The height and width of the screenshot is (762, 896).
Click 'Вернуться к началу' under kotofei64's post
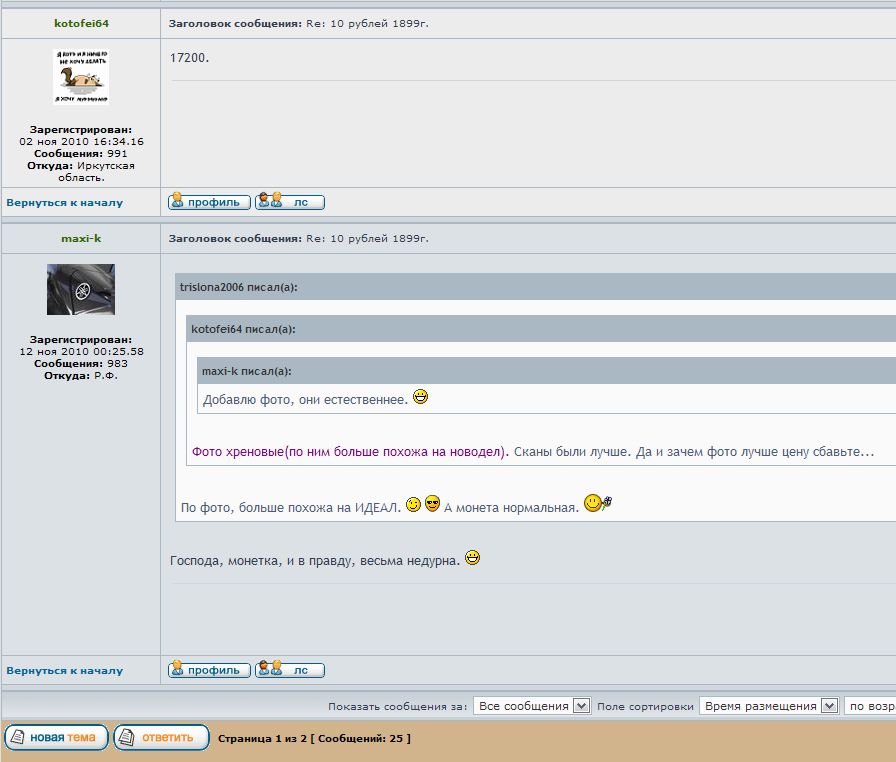click(65, 202)
